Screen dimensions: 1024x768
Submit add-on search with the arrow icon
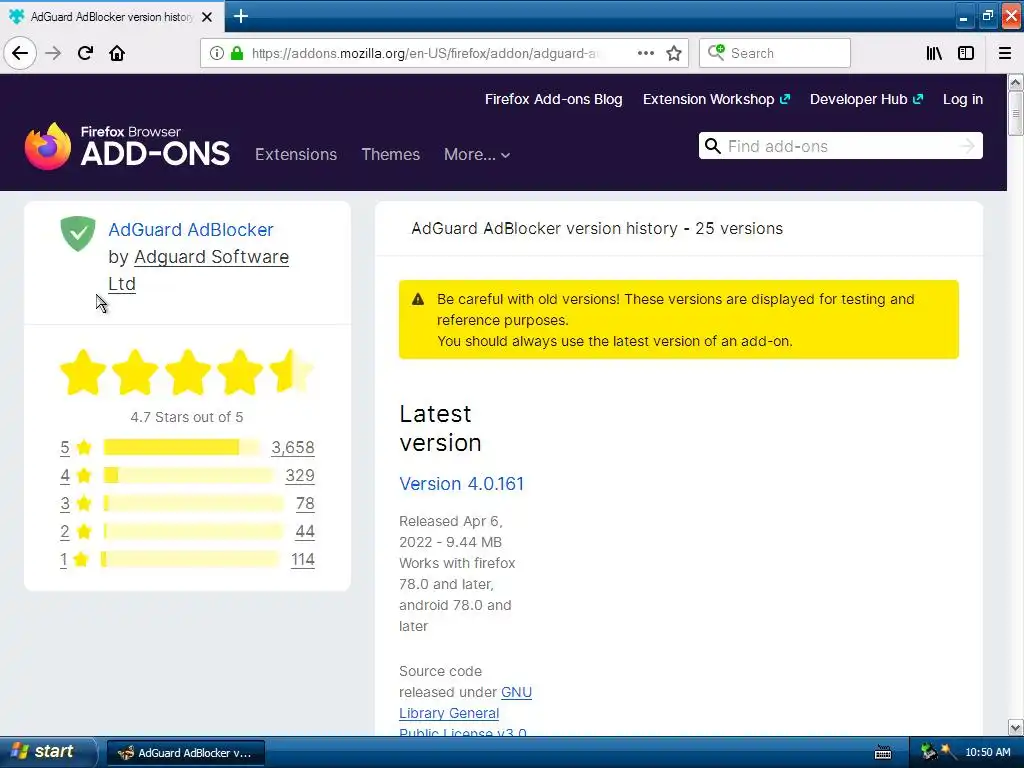coord(967,146)
